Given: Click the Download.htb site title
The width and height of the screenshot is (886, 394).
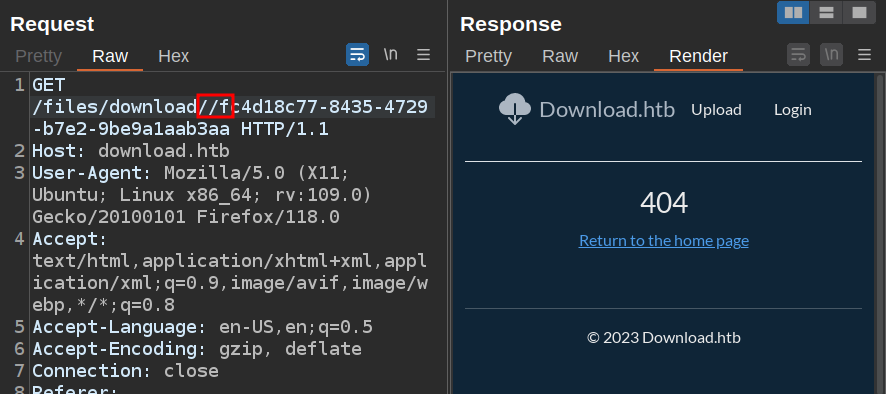Looking at the screenshot, I should pyautogui.click(x=607, y=110).
